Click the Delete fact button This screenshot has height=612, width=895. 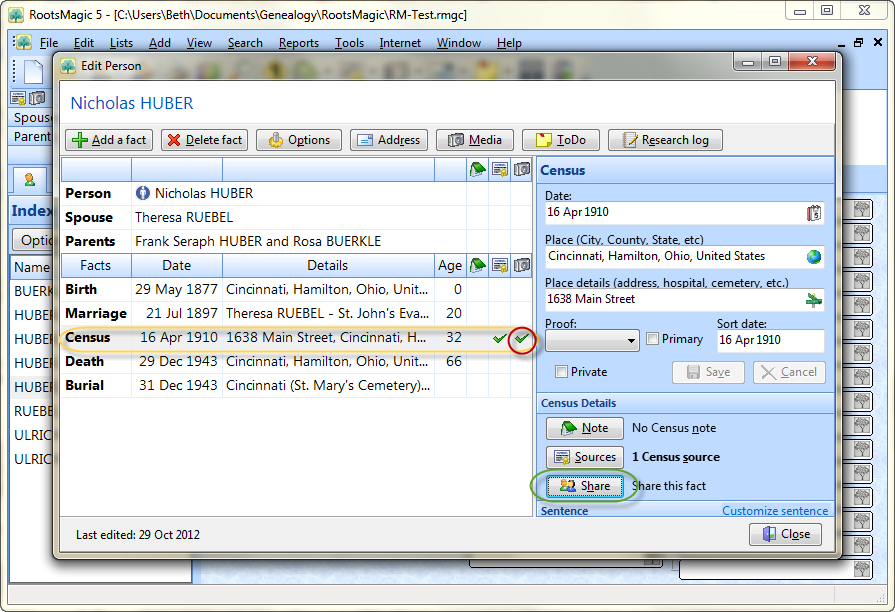tap(204, 140)
